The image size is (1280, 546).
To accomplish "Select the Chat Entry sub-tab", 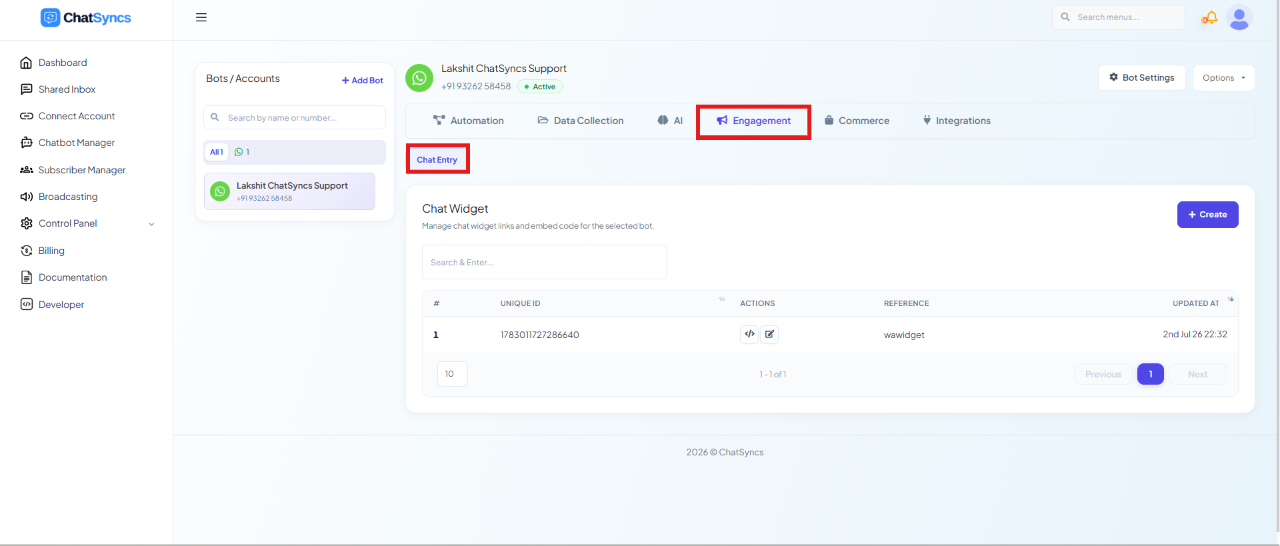I will point(437,160).
